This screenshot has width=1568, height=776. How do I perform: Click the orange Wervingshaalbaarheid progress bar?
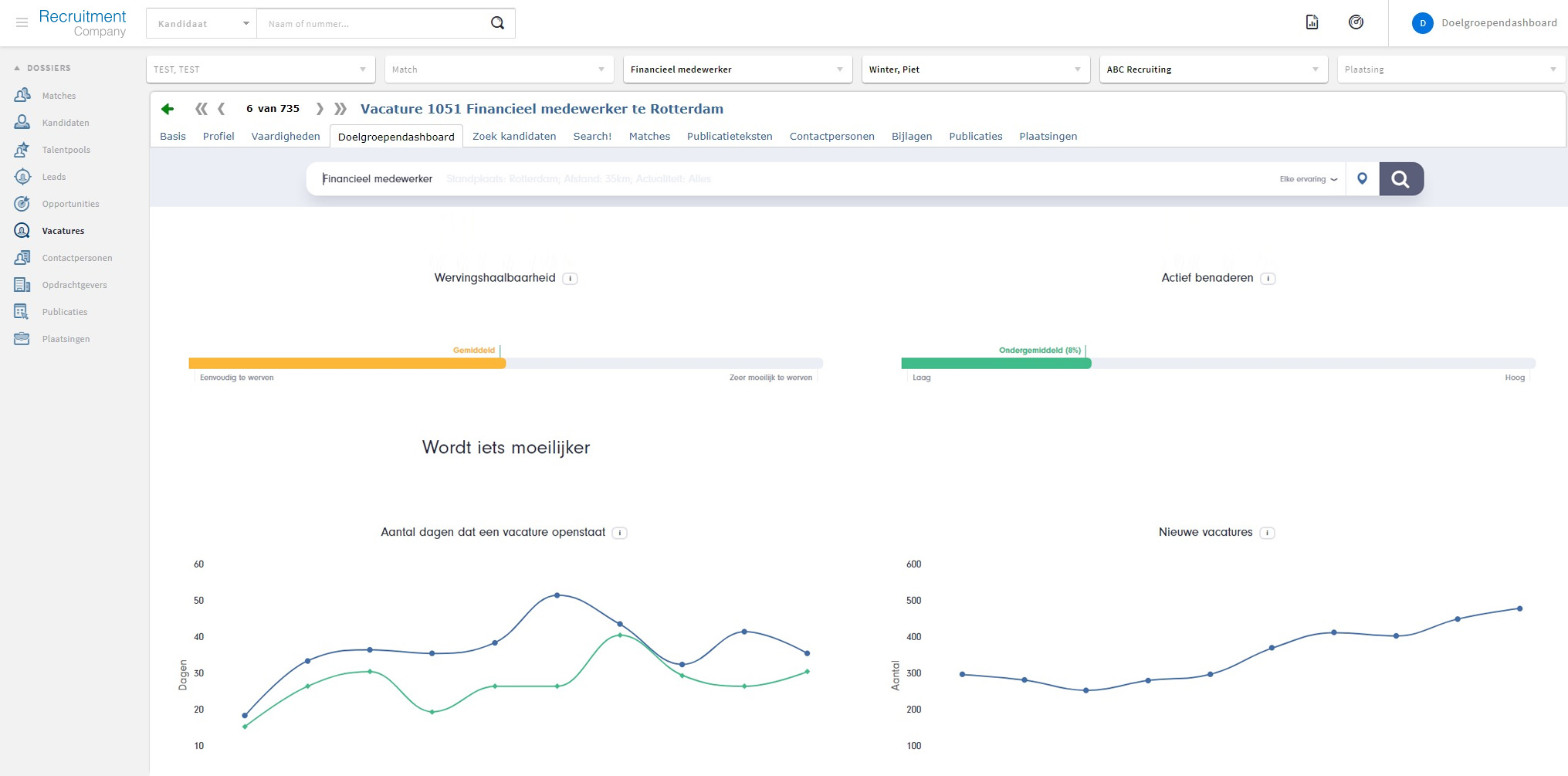pyautogui.click(x=347, y=364)
